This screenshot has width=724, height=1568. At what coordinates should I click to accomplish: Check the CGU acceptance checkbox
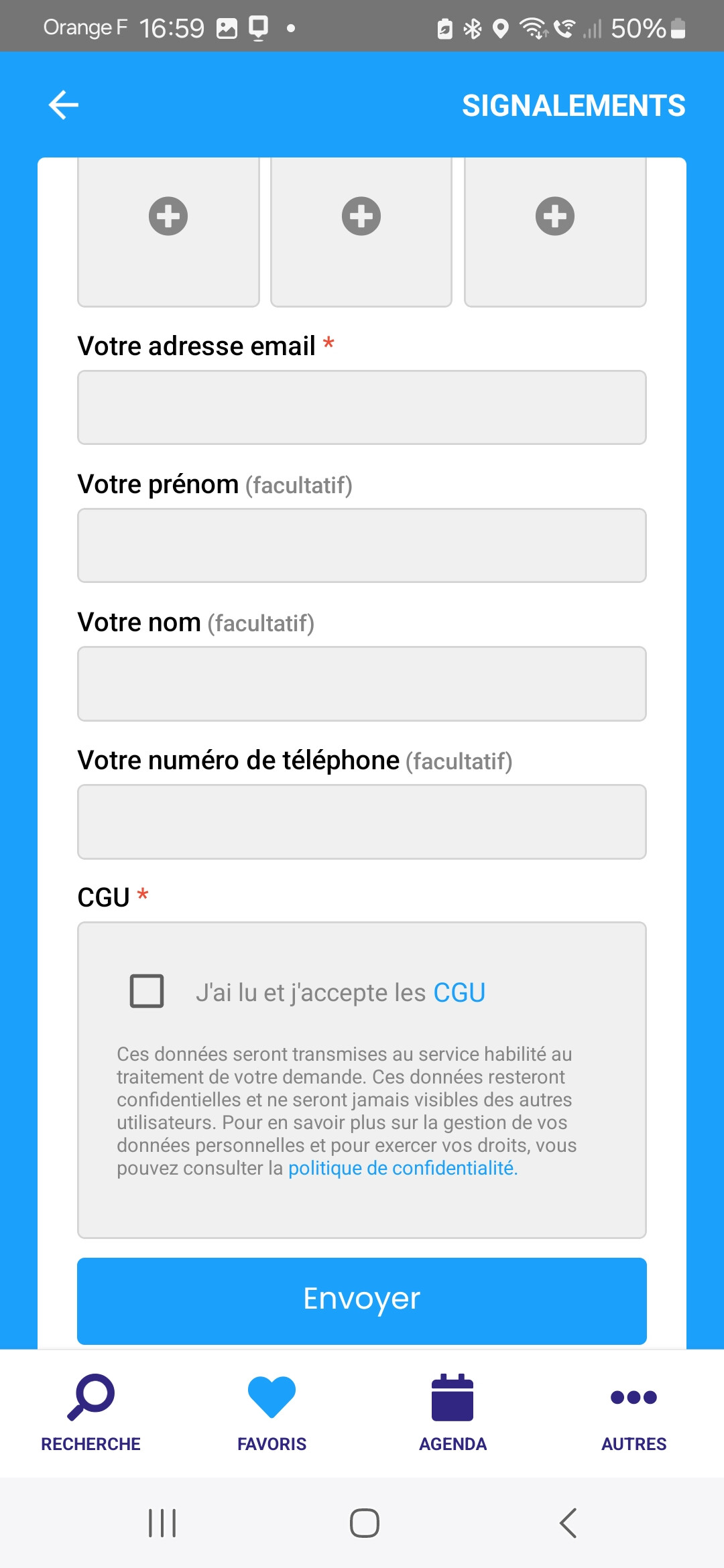click(147, 991)
